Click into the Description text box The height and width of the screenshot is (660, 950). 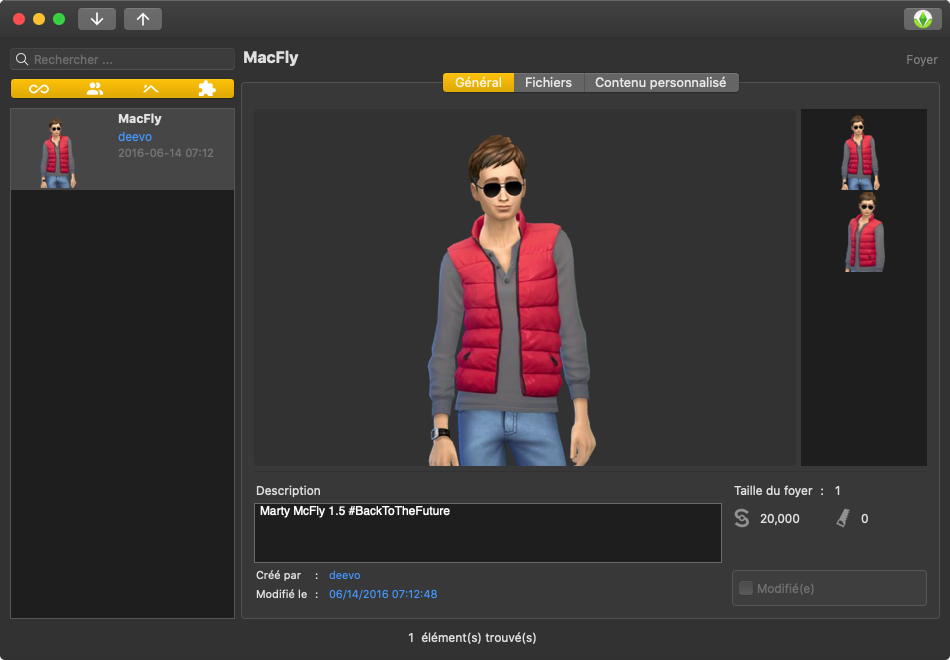pos(487,533)
